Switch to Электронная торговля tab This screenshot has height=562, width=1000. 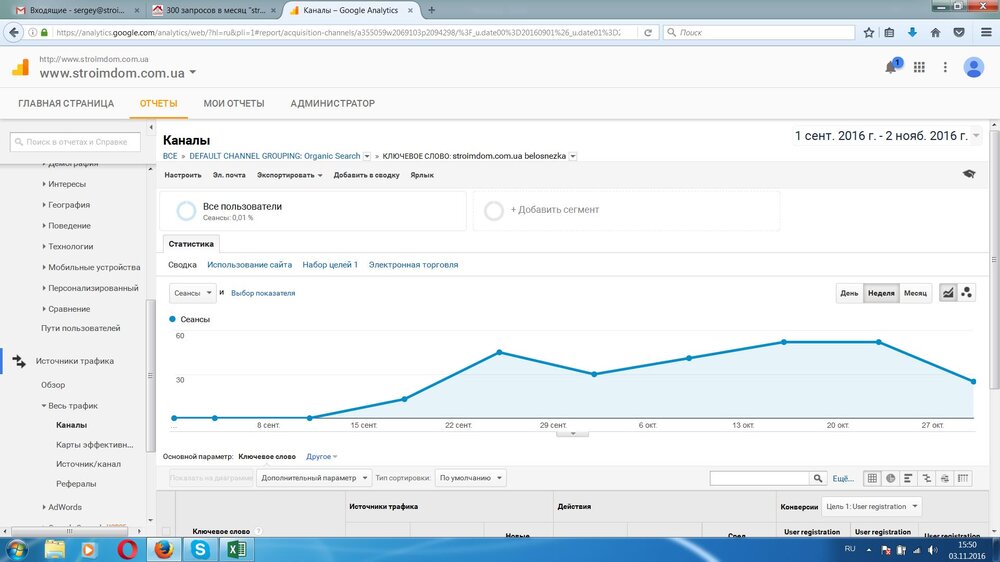413,265
